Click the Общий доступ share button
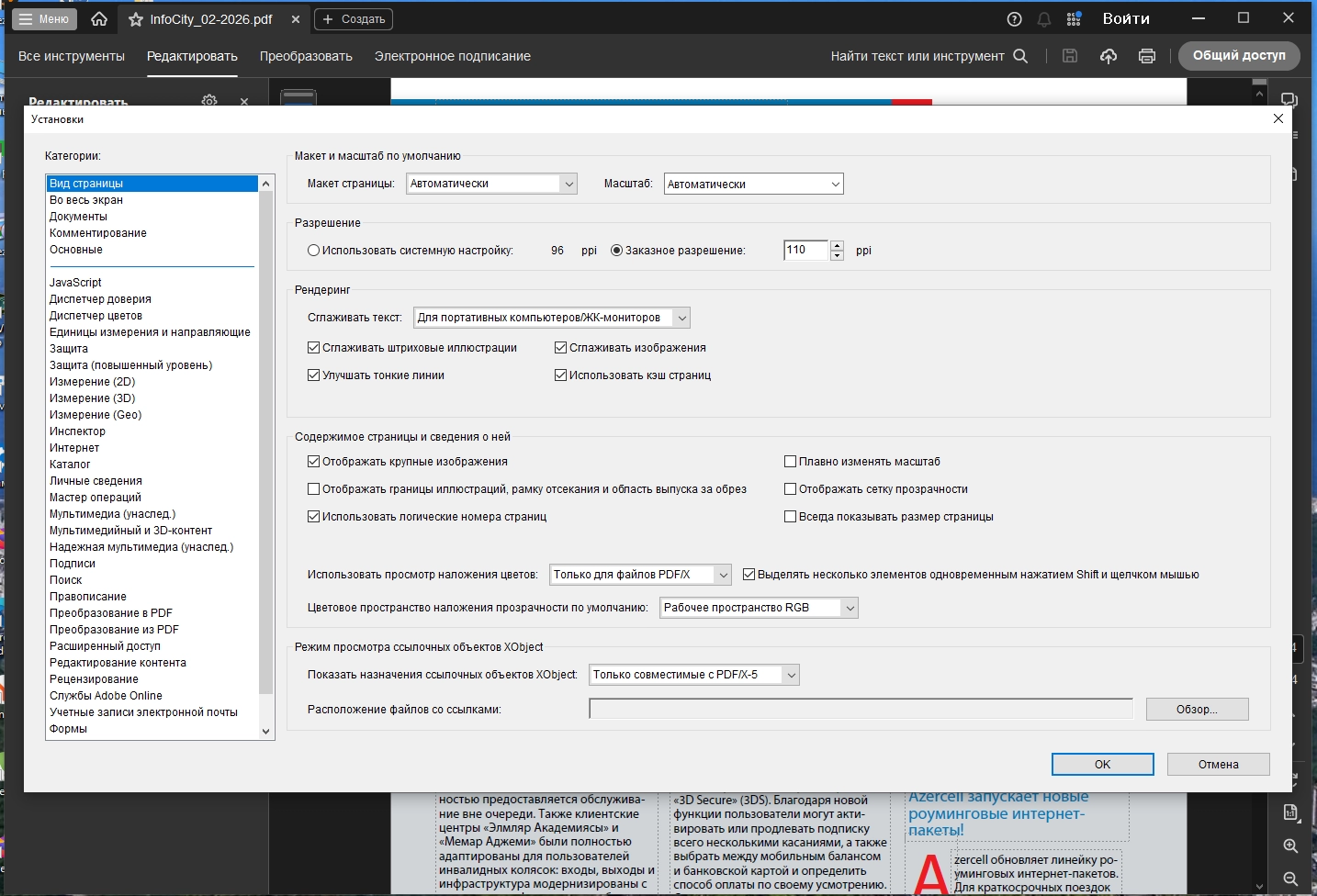Image resolution: width=1317 pixels, height=896 pixels. click(x=1239, y=56)
